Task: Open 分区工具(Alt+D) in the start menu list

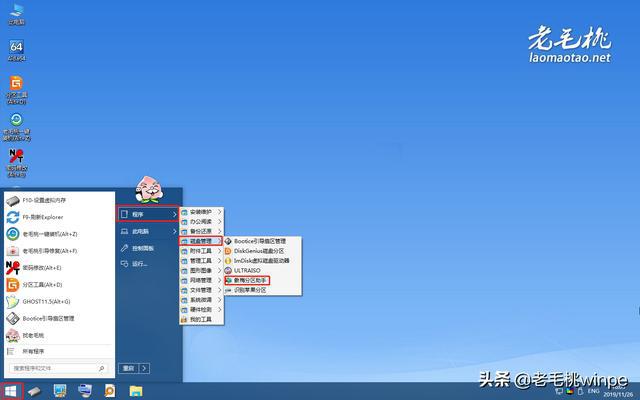Action: (x=59, y=284)
